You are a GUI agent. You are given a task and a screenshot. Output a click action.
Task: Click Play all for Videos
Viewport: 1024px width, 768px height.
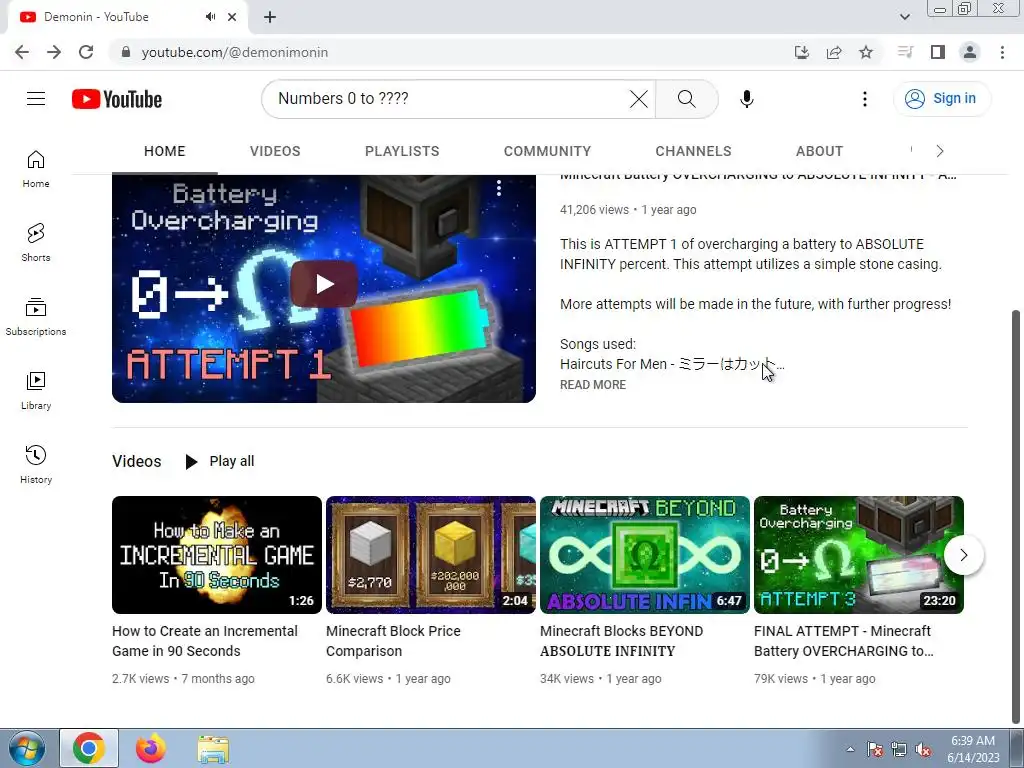(x=219, y=461)
